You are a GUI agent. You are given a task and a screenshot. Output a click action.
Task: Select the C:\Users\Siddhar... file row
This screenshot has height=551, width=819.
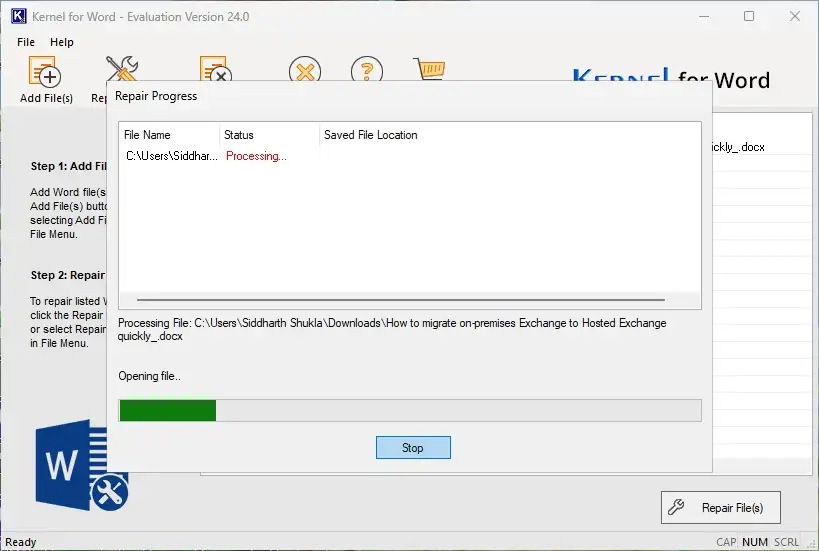point(410,156)
